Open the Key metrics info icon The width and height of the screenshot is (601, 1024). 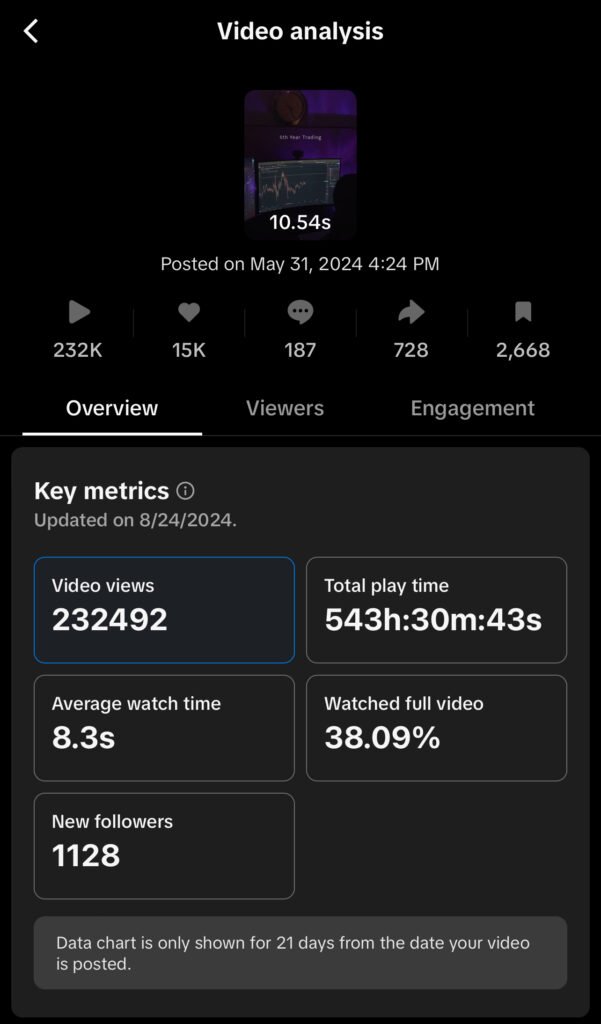pyautogui.click(x=185, y=491)
